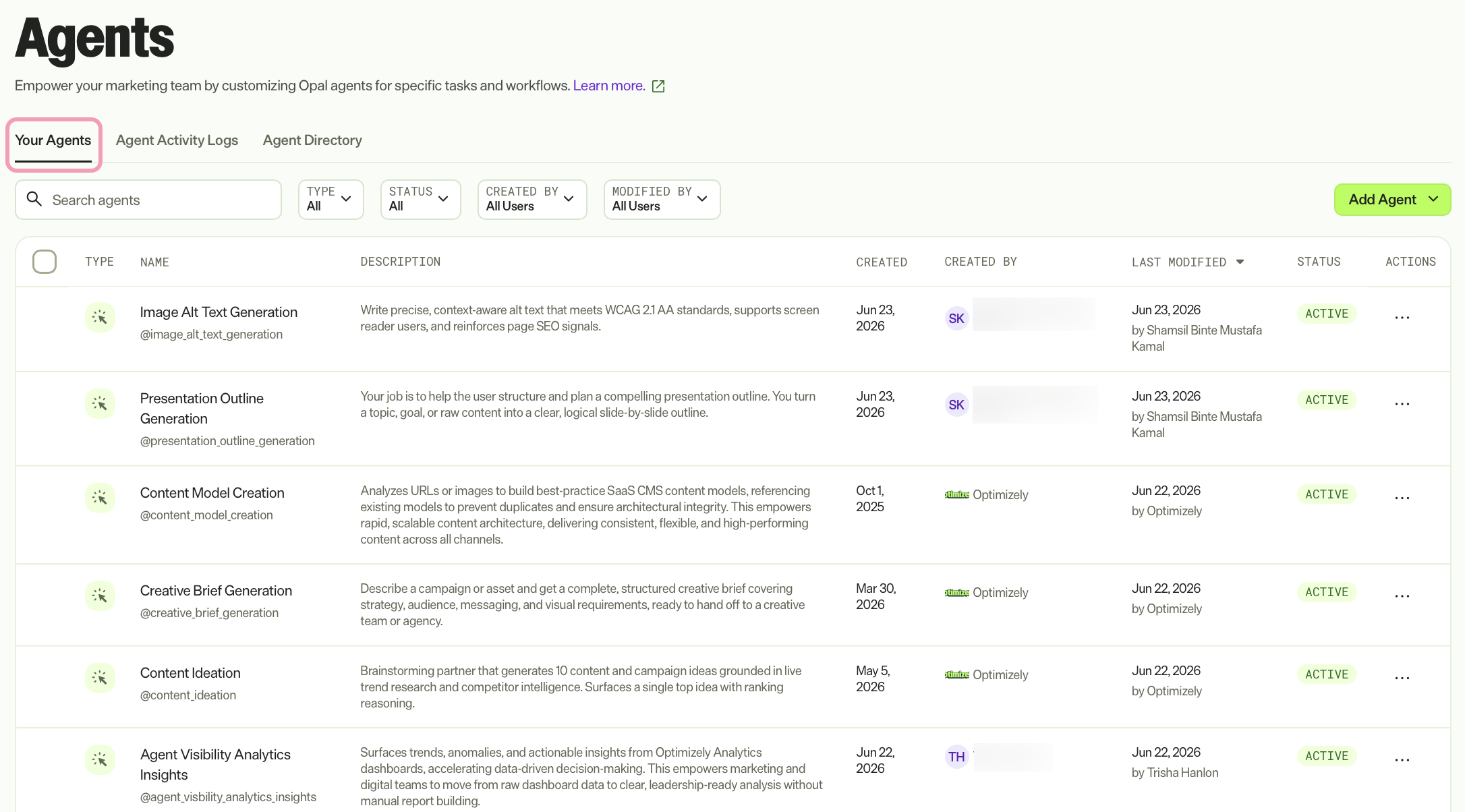
Task: Click the Agent Visibility Analytics Insights type icon
Action: 100,759
